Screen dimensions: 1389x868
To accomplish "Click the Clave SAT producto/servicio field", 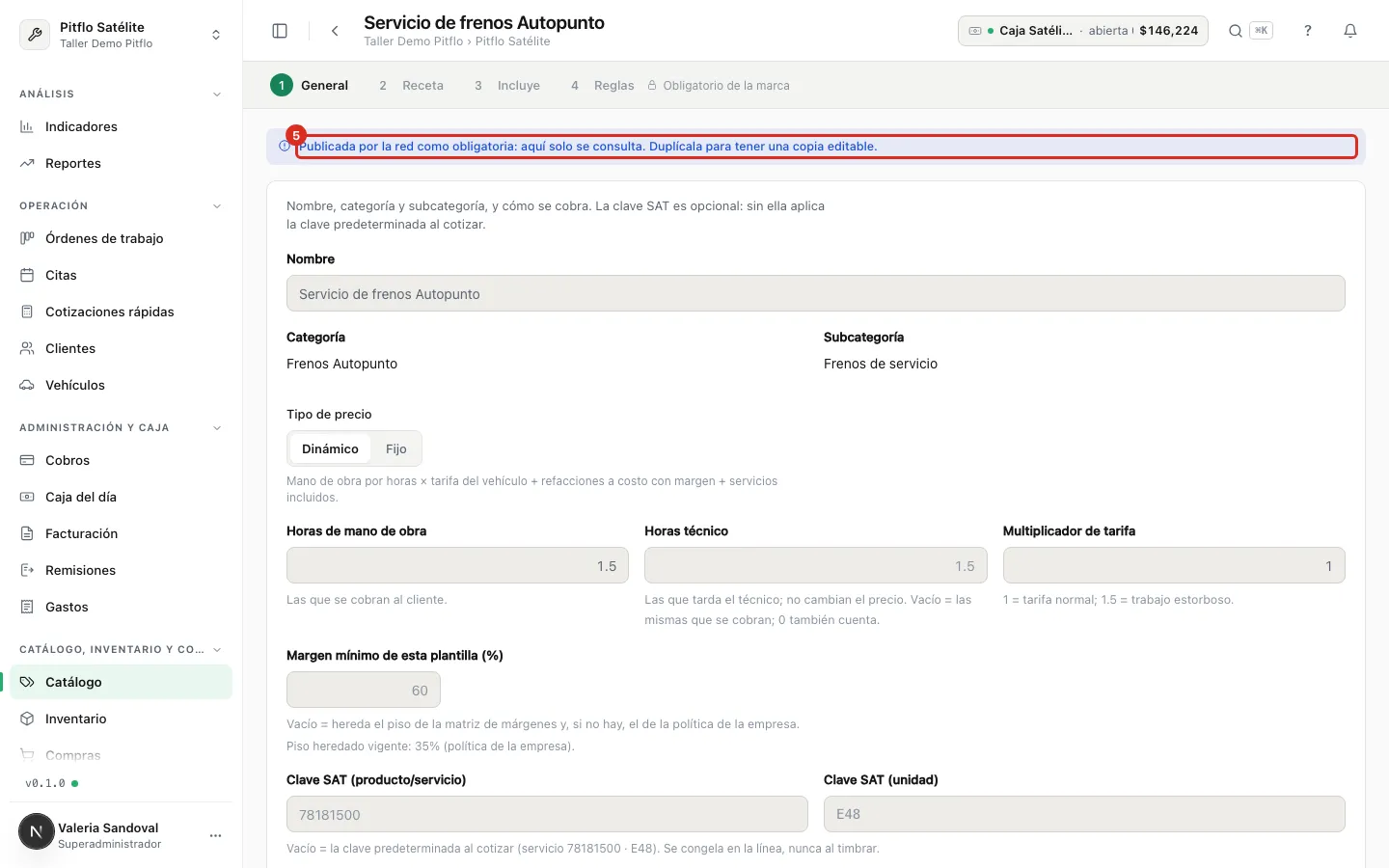I will point(547,814).
